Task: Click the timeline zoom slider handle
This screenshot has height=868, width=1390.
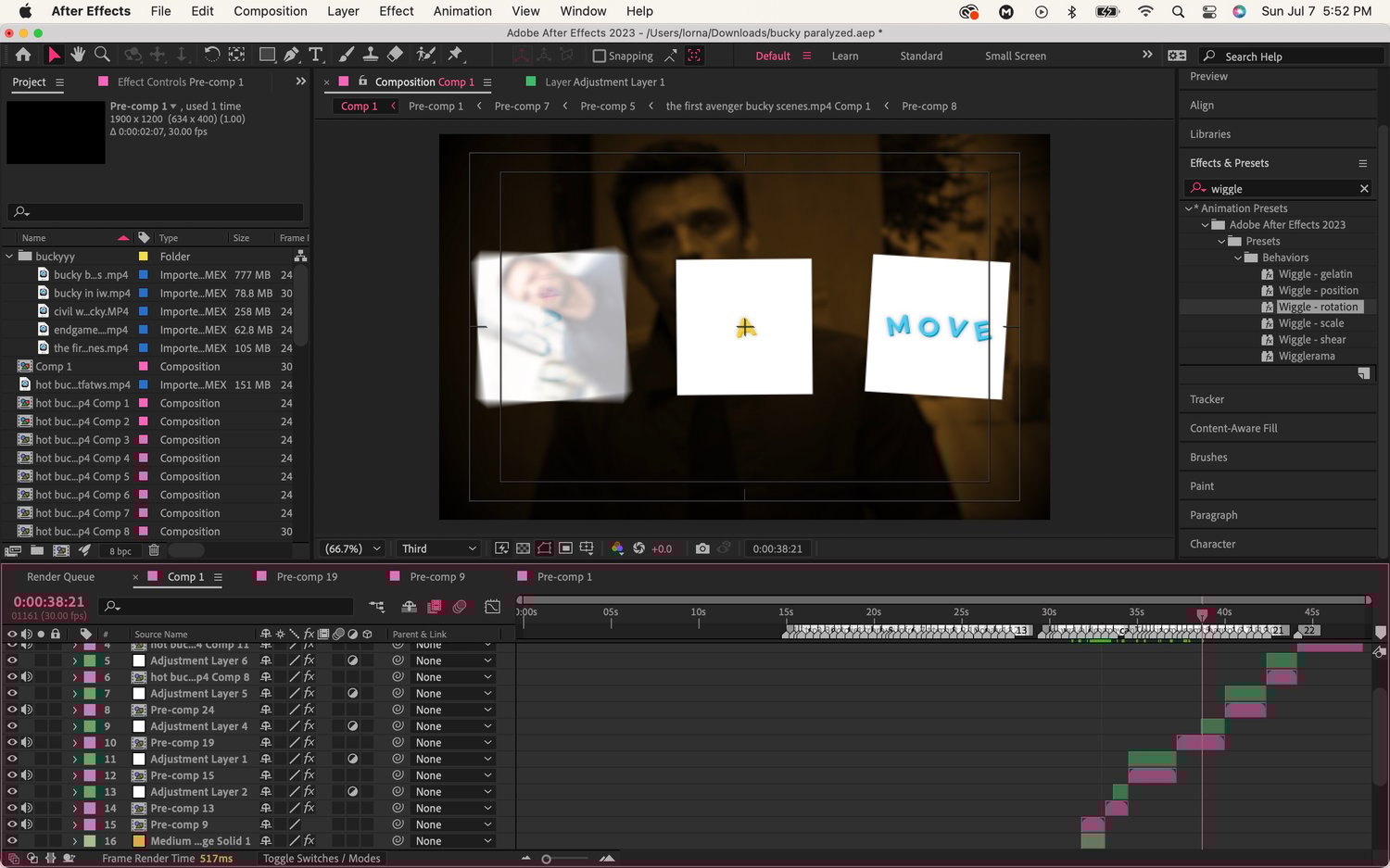Action: (547, 859)
